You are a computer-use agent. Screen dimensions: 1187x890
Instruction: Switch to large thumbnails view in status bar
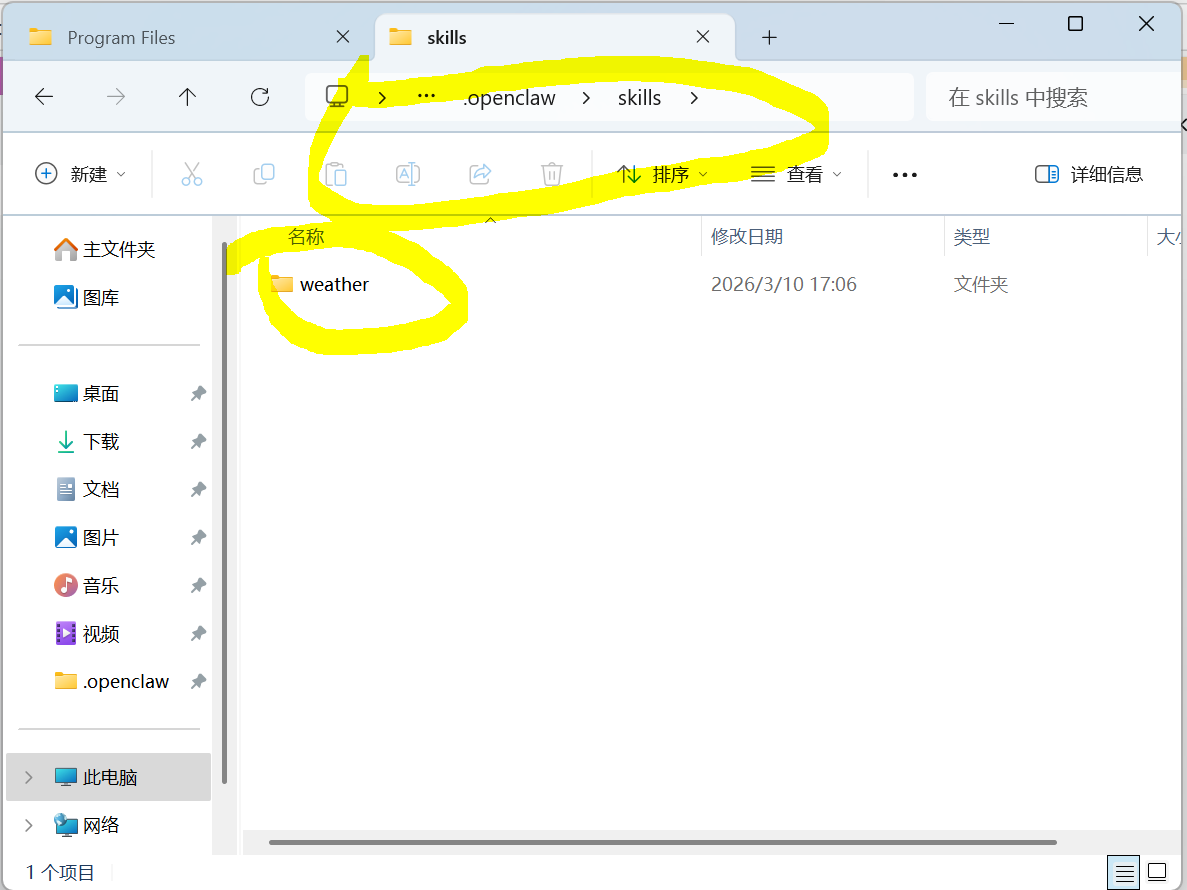[x=1157, y=872]
